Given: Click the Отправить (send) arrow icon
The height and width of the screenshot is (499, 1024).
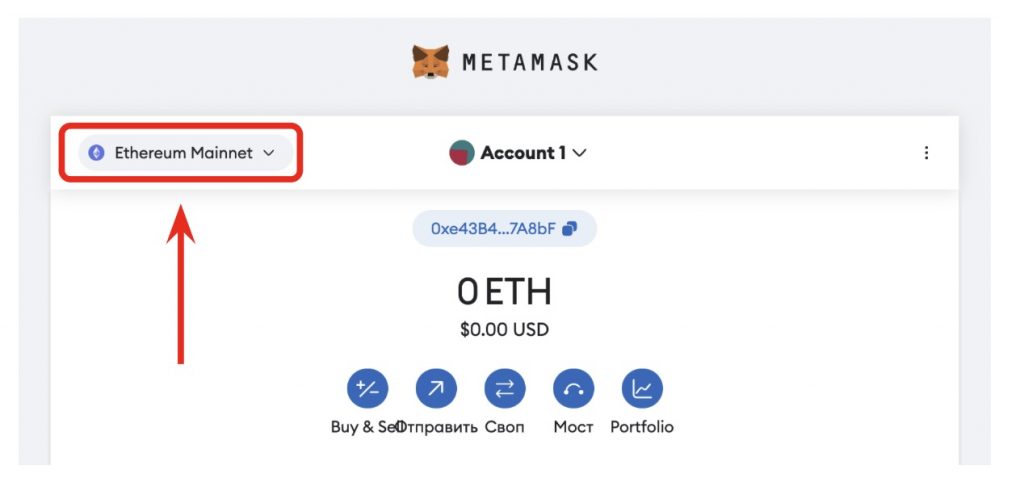Looking at the screenshot, I should click(x=436, y=389).
